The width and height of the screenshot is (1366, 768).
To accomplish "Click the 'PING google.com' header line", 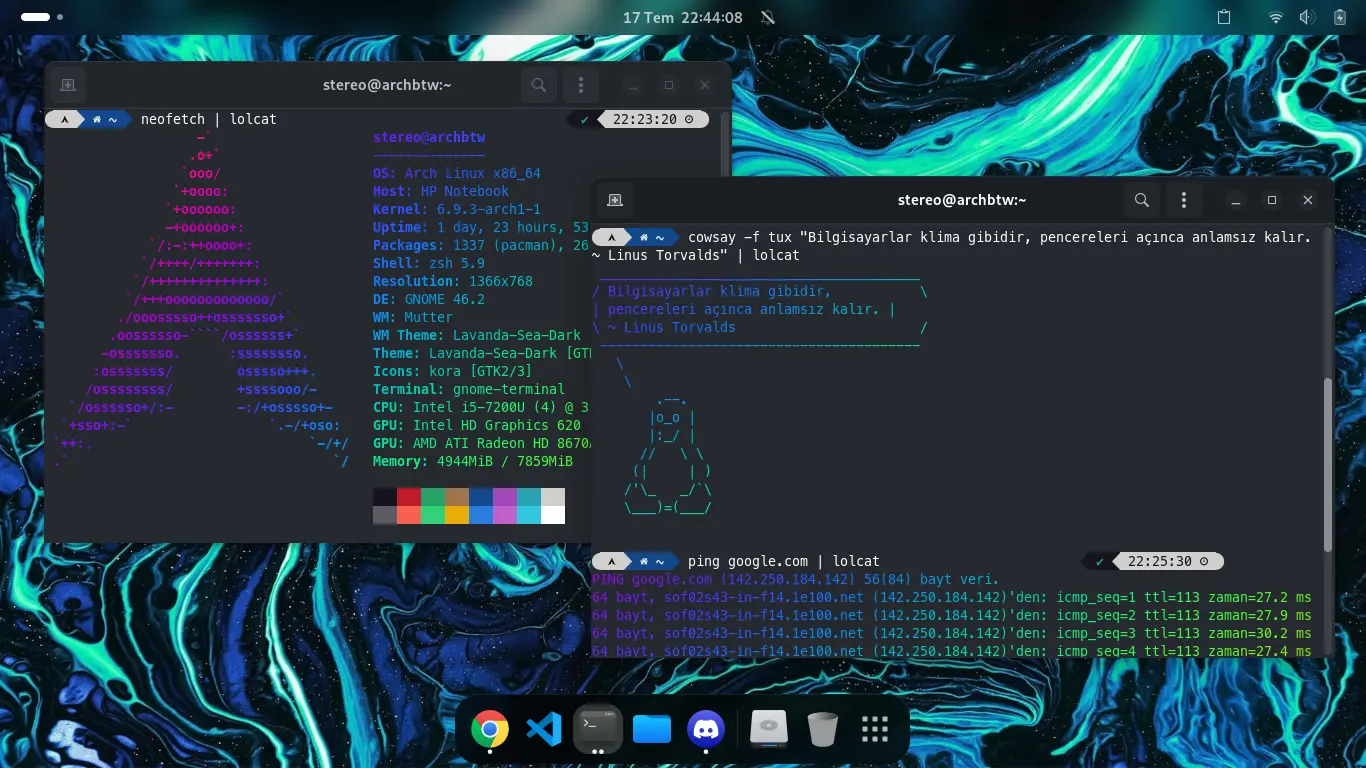I will coord(795,579).
